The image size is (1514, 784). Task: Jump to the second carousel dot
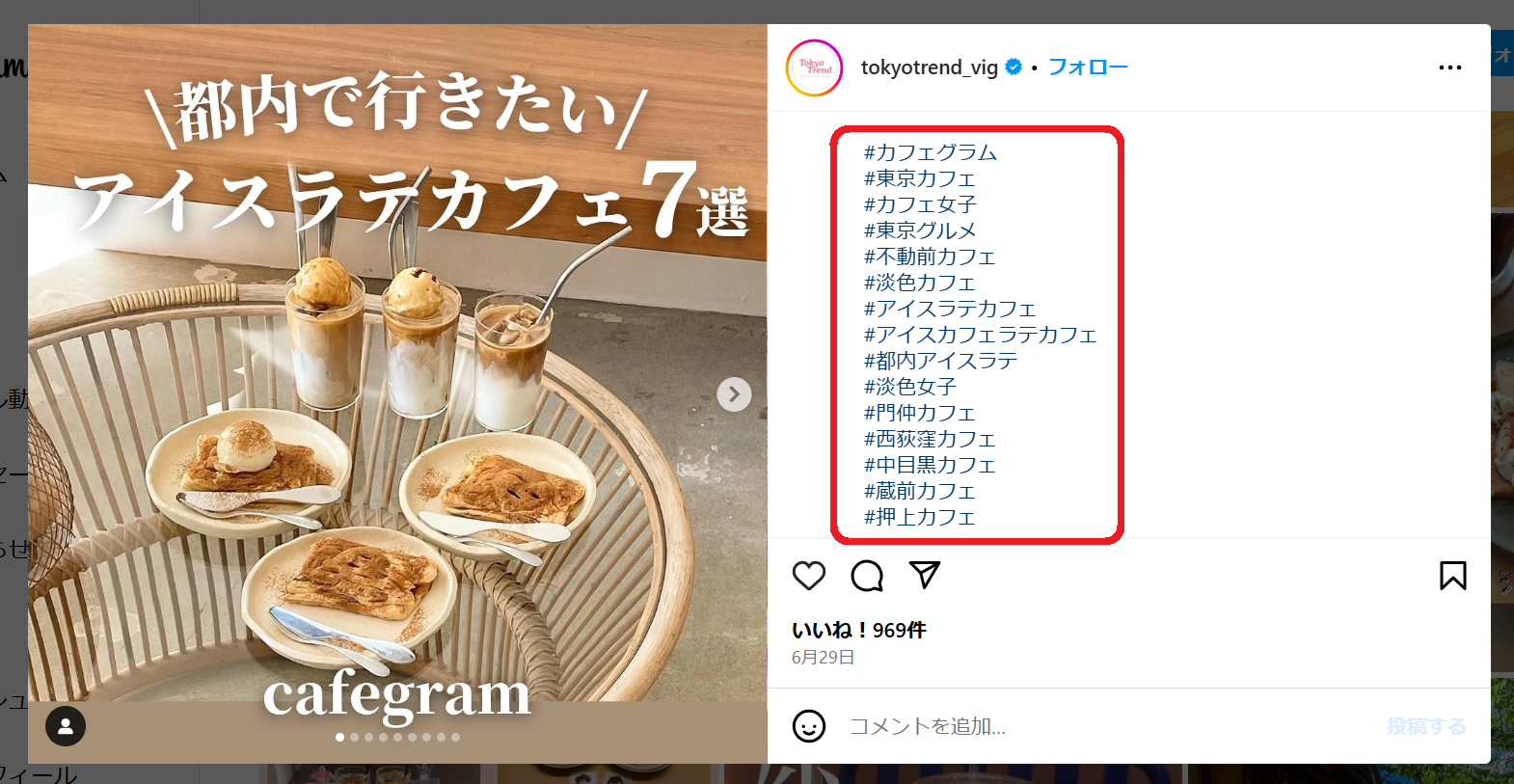pos(354,737)
